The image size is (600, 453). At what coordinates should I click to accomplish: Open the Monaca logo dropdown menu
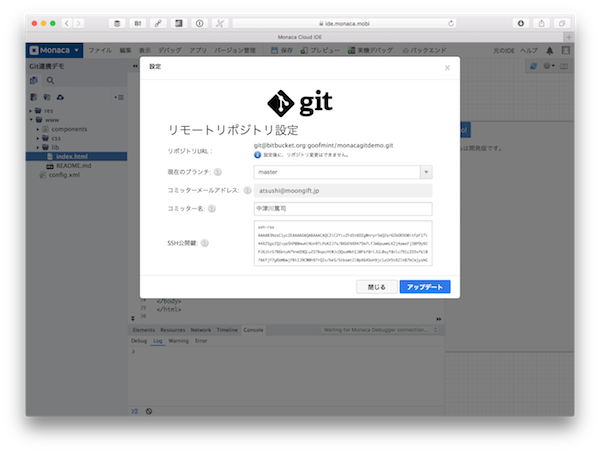coord(54,51)
